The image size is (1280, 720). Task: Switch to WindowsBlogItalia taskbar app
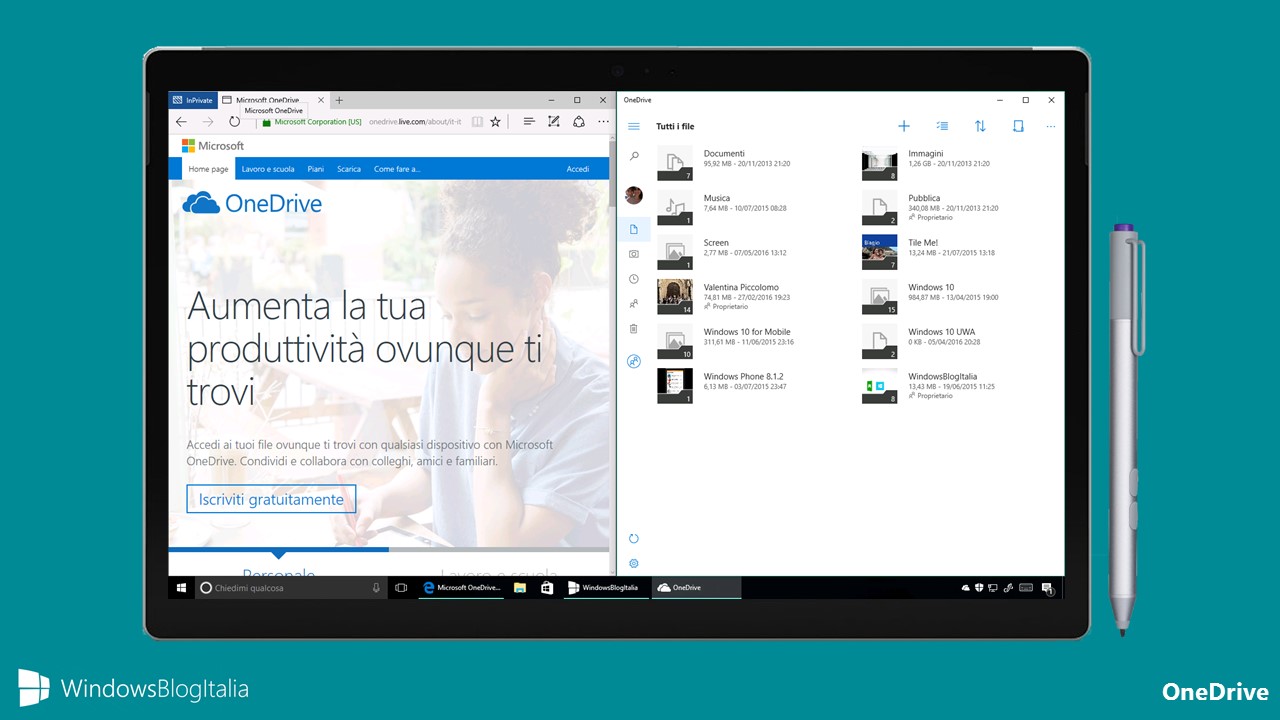[x=605, y=588]
